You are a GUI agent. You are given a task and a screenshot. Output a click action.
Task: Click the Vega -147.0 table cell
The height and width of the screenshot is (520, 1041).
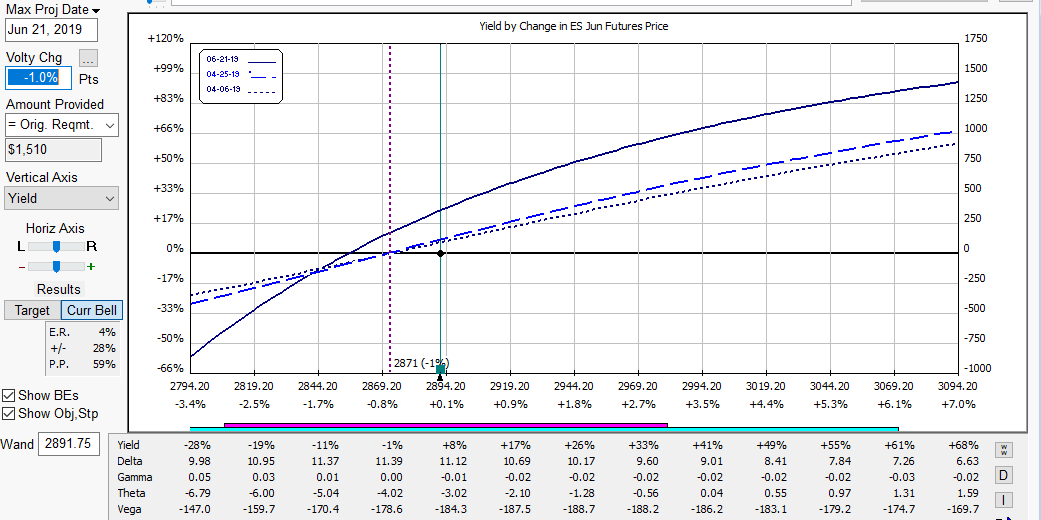coord(197,509)
